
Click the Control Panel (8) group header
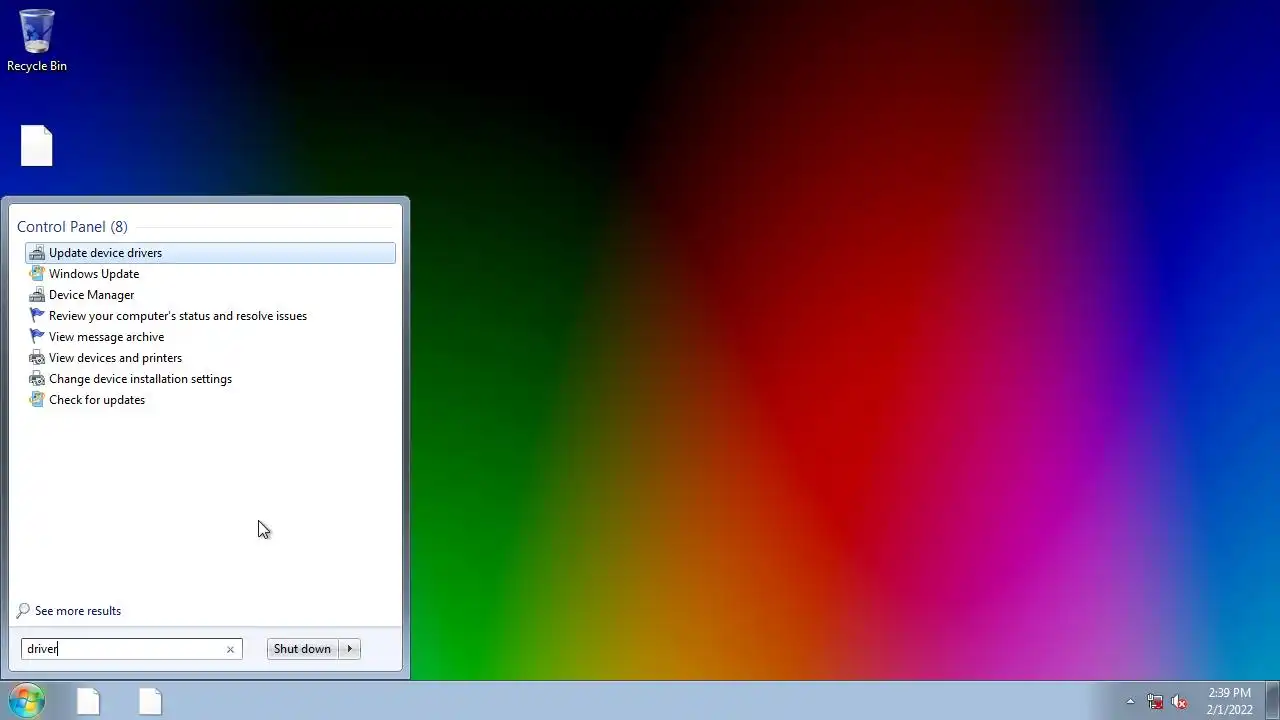coord(72,227)
